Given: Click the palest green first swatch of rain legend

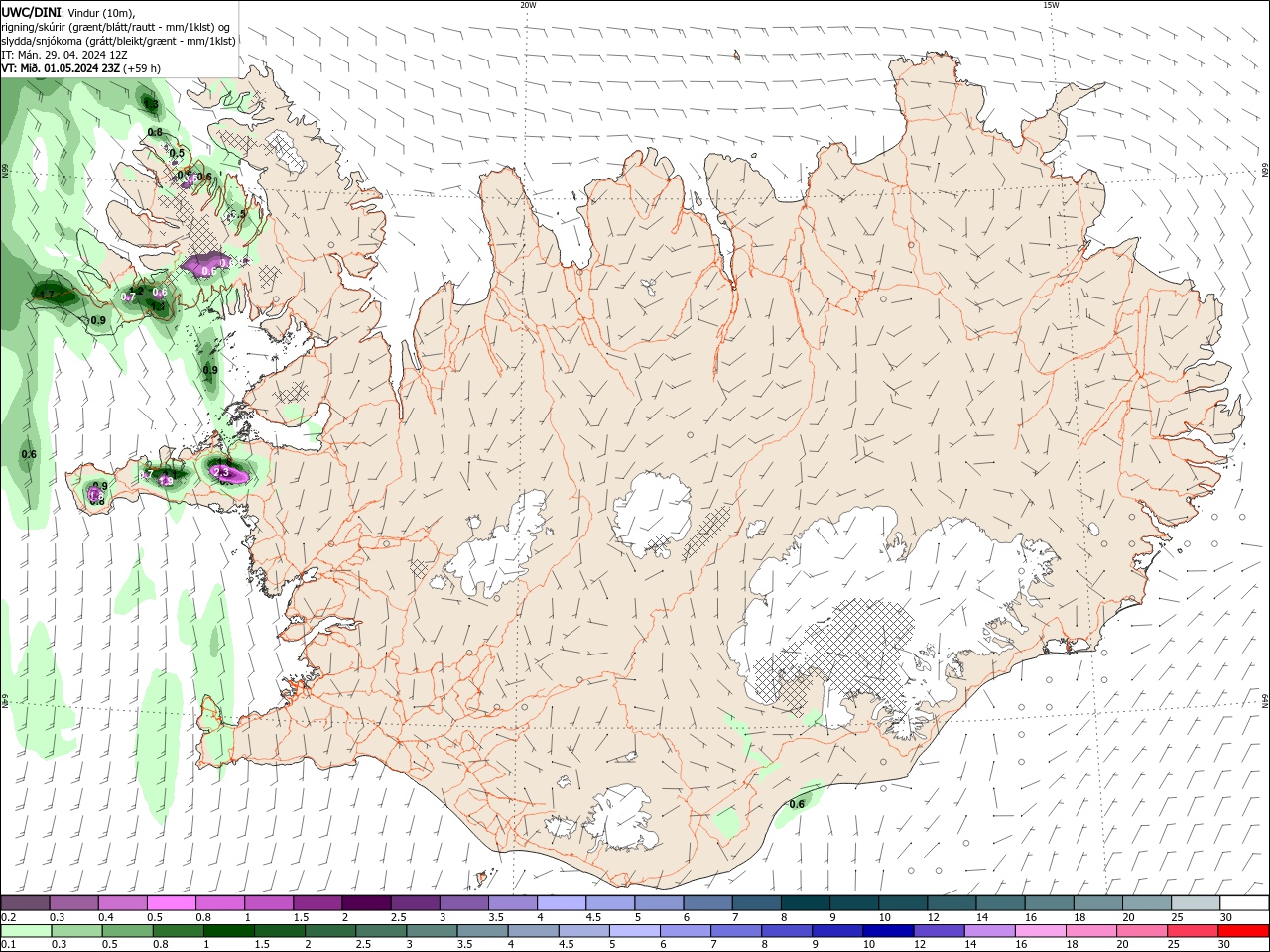Looking at the screenshot, I should point(26,931).
